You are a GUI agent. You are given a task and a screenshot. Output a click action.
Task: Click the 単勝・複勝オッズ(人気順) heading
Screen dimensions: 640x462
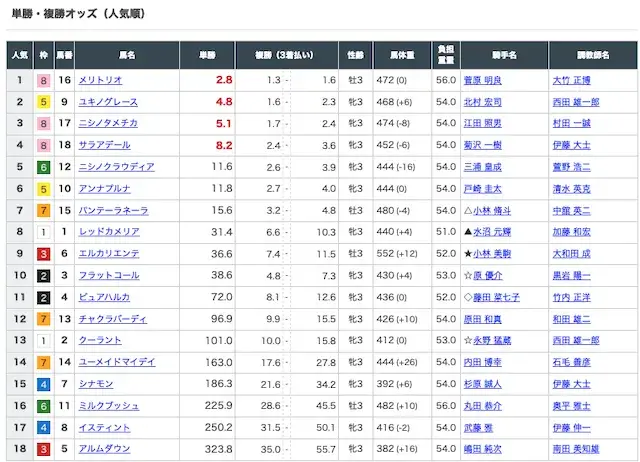[x=78, y=14]
